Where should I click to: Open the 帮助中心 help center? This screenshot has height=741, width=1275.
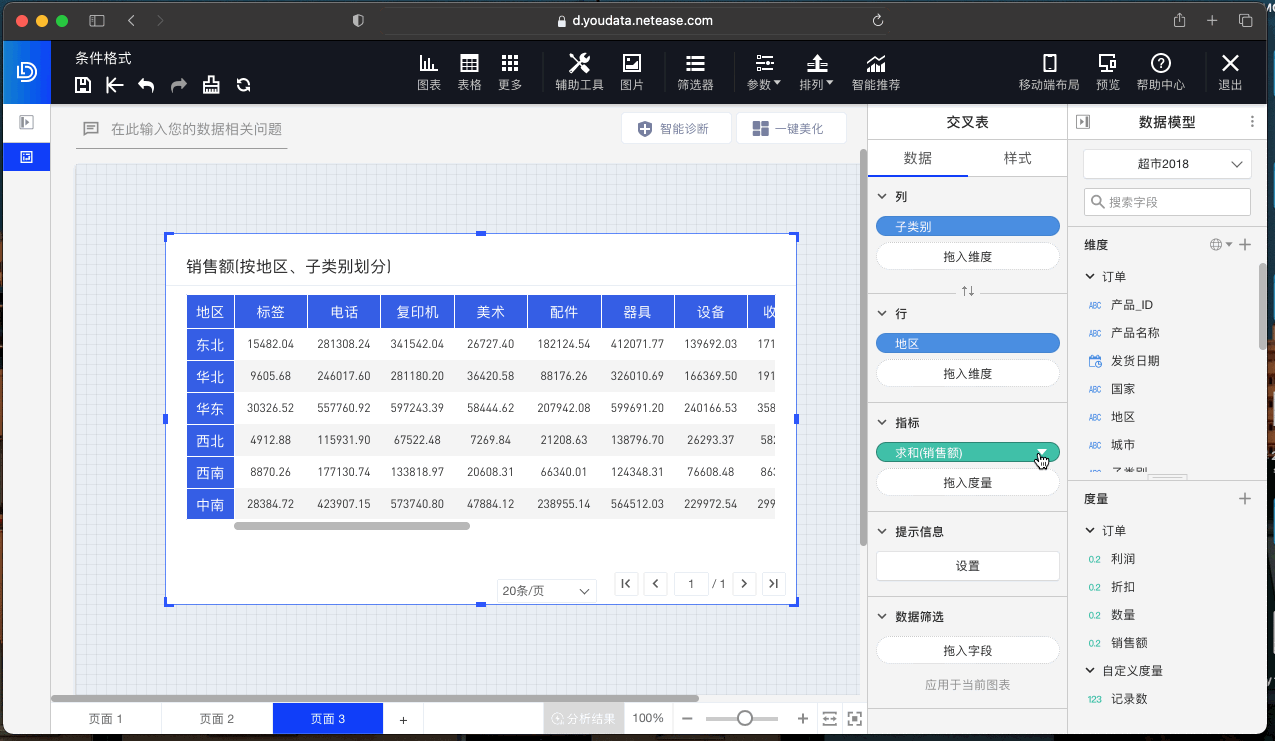[1161, 72]
